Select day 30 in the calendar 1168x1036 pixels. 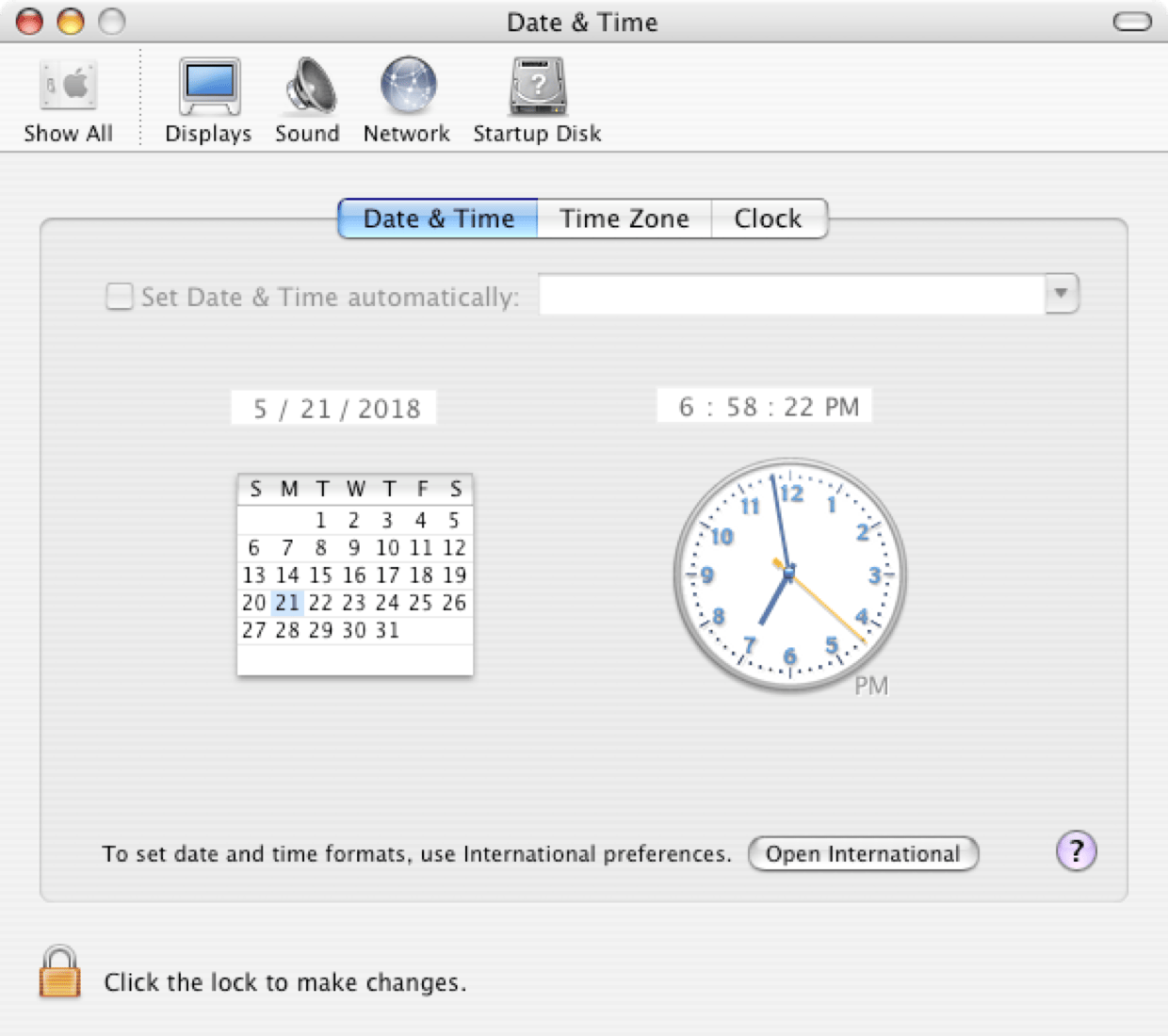point(354,630)
